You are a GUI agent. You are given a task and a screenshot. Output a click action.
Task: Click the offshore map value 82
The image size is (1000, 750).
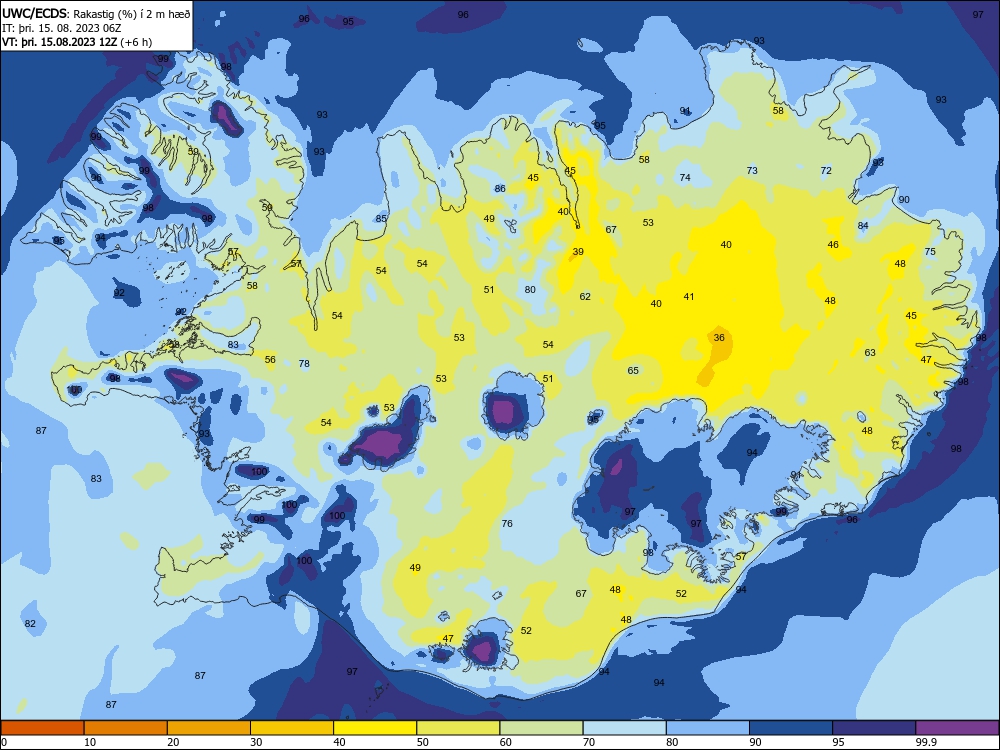30,624
